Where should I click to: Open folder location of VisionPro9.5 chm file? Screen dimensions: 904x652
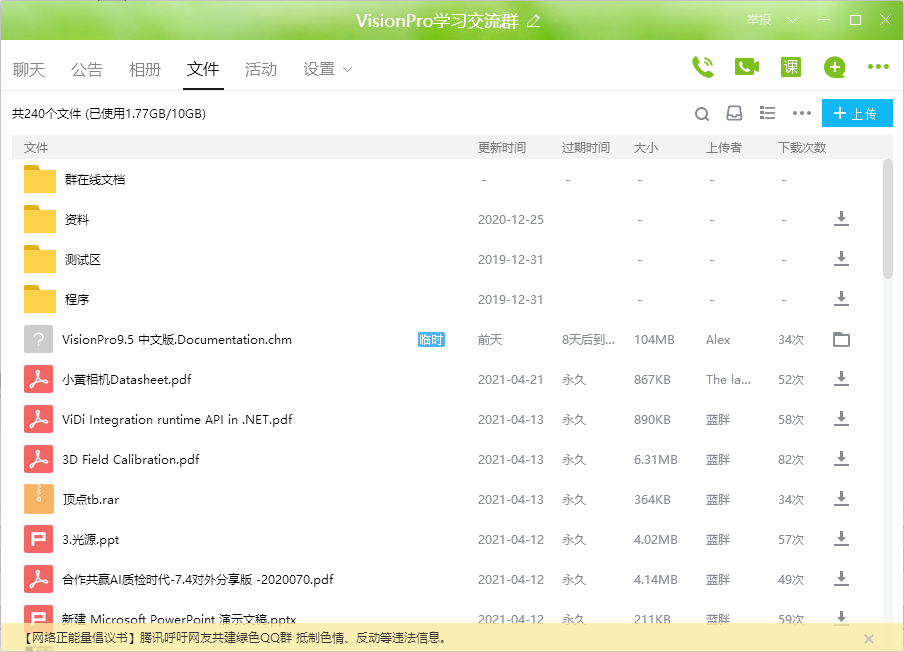841,340
